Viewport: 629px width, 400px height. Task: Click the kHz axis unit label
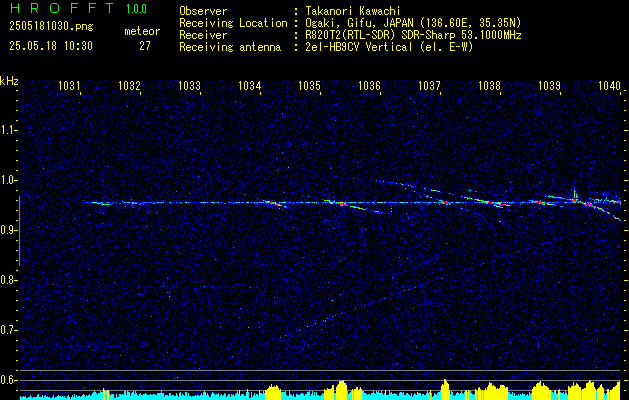(9, 81)
